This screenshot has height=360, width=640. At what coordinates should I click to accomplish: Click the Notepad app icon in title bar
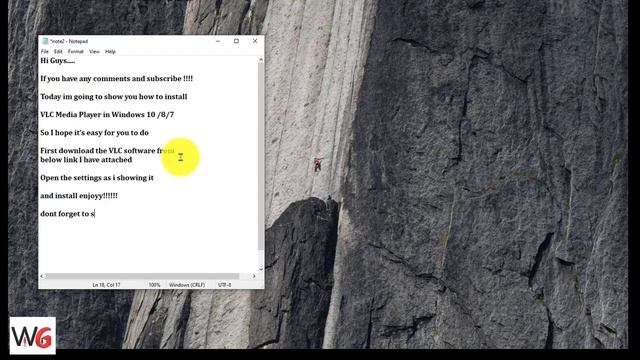[45, 41]
